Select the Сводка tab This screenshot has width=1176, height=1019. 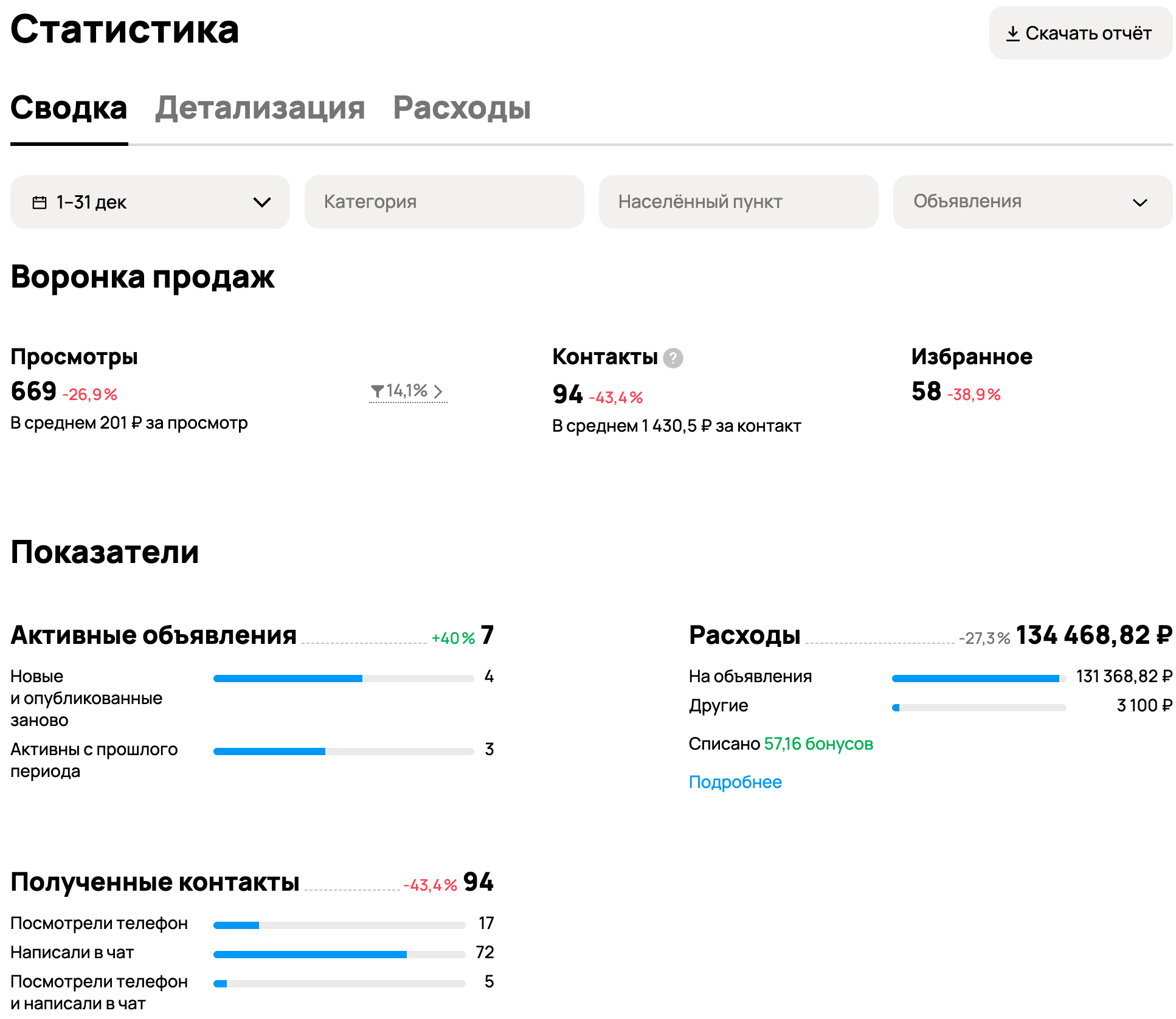pyautogui.click(x=69, y=108)
